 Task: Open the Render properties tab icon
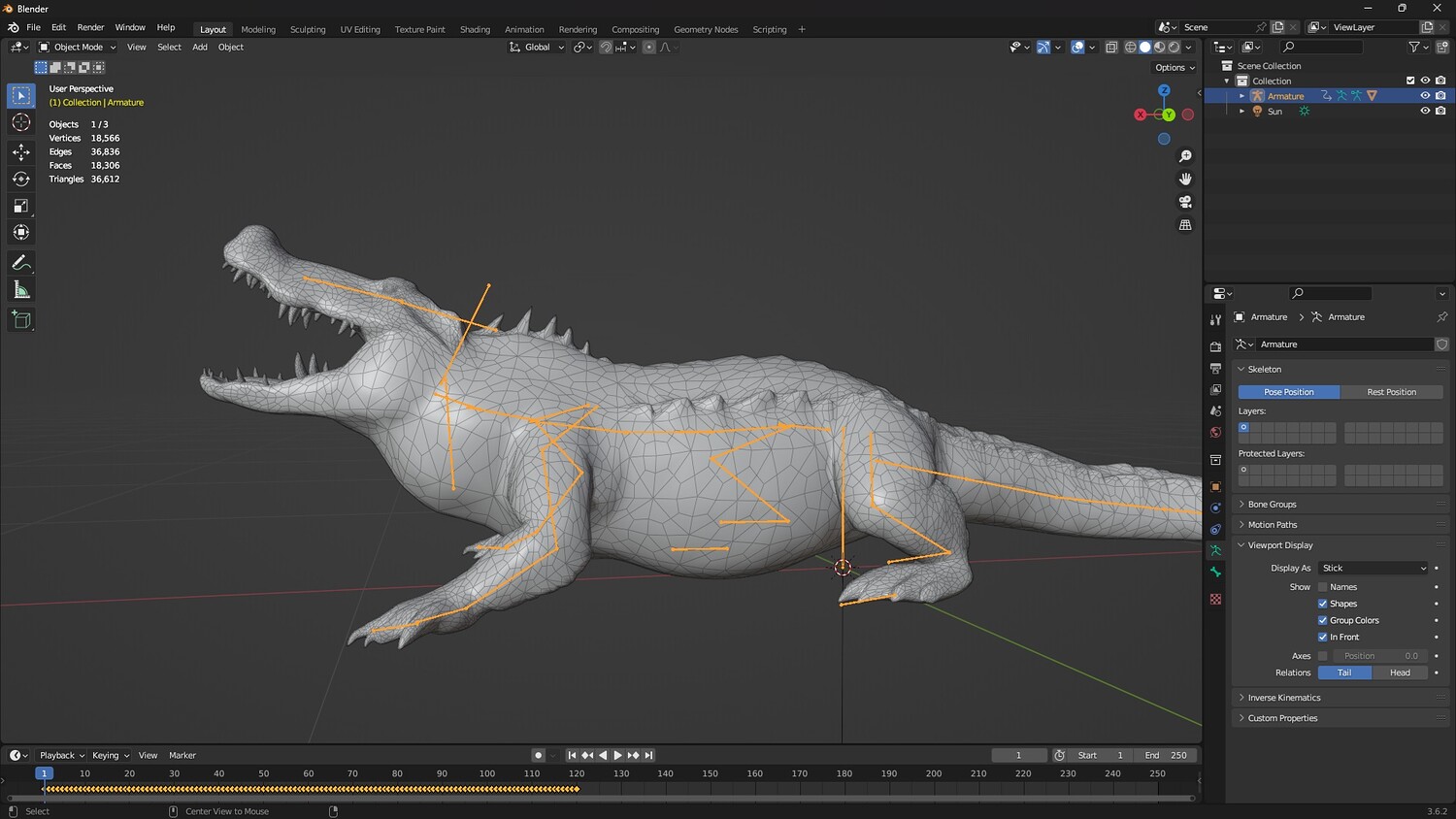pos(1215,346)
